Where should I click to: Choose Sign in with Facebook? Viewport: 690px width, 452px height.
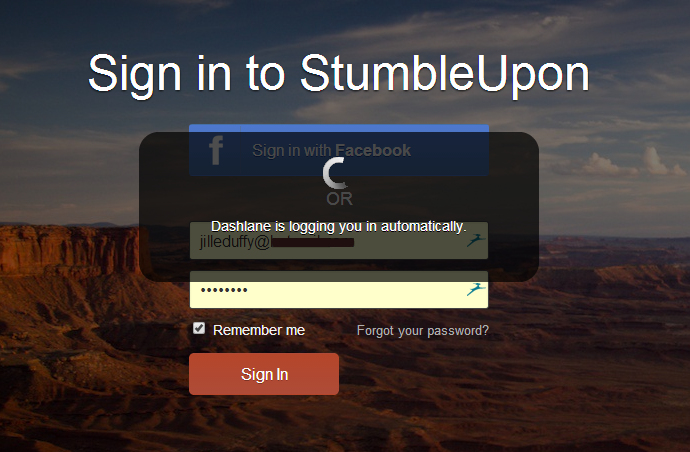[x=339, y=151]
